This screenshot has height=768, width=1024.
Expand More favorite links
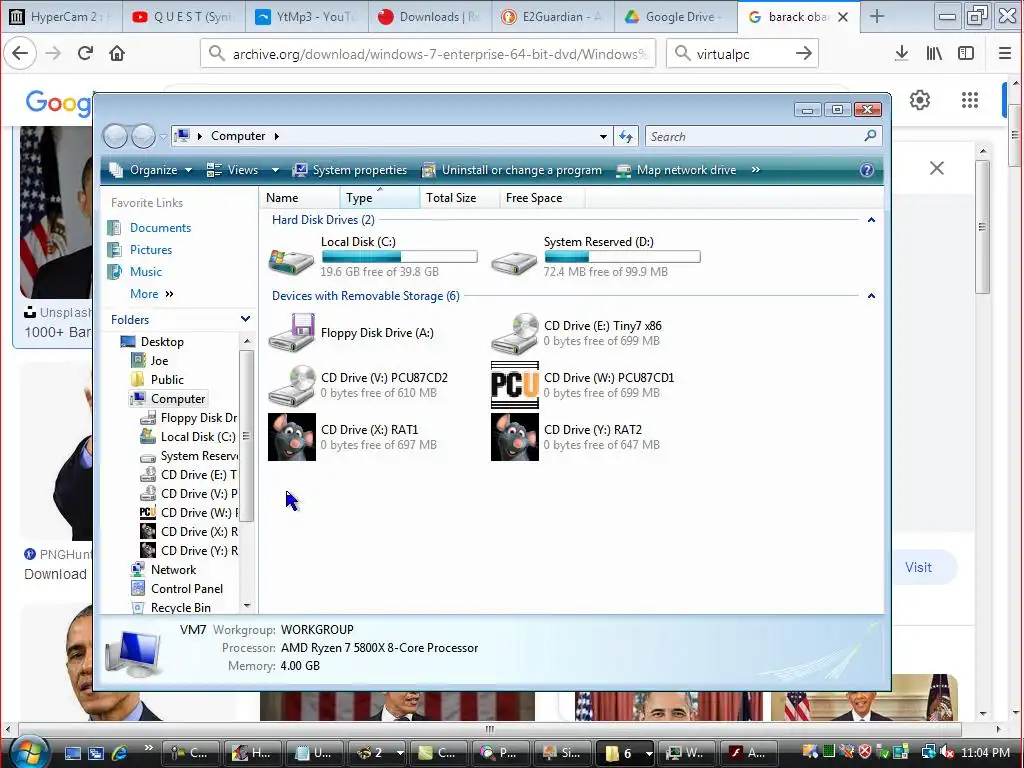click(152, 294)
